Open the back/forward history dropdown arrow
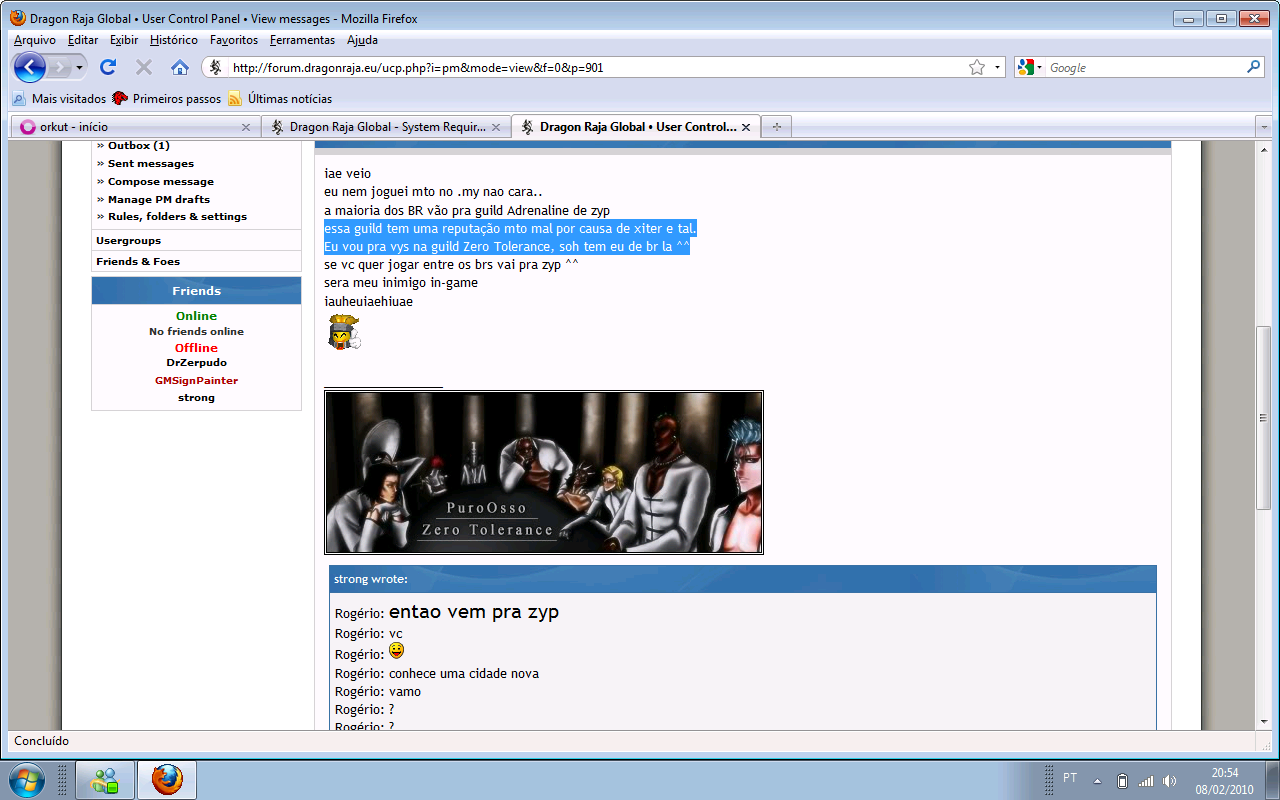 tap(80, 67)
